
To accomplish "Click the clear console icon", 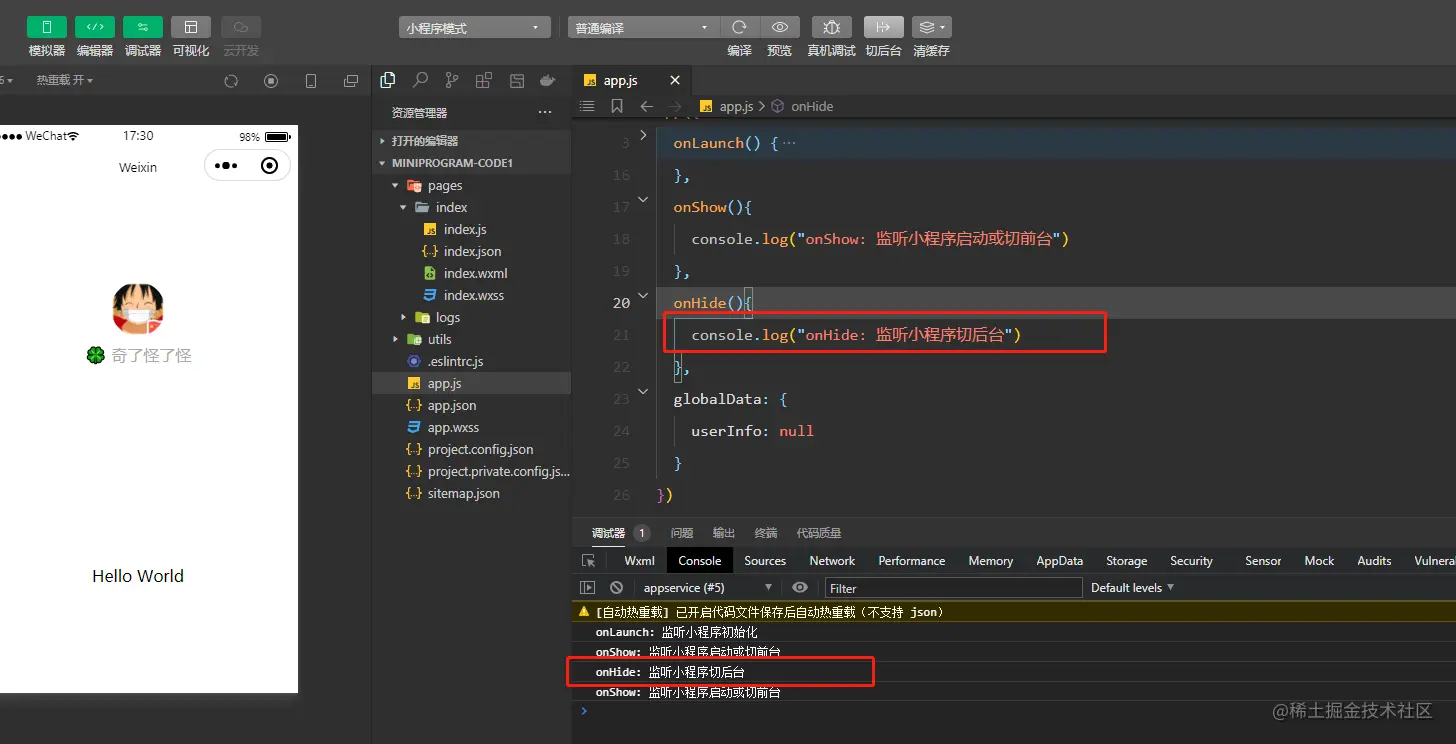I will pyautogui.click(x=617, y=588).
